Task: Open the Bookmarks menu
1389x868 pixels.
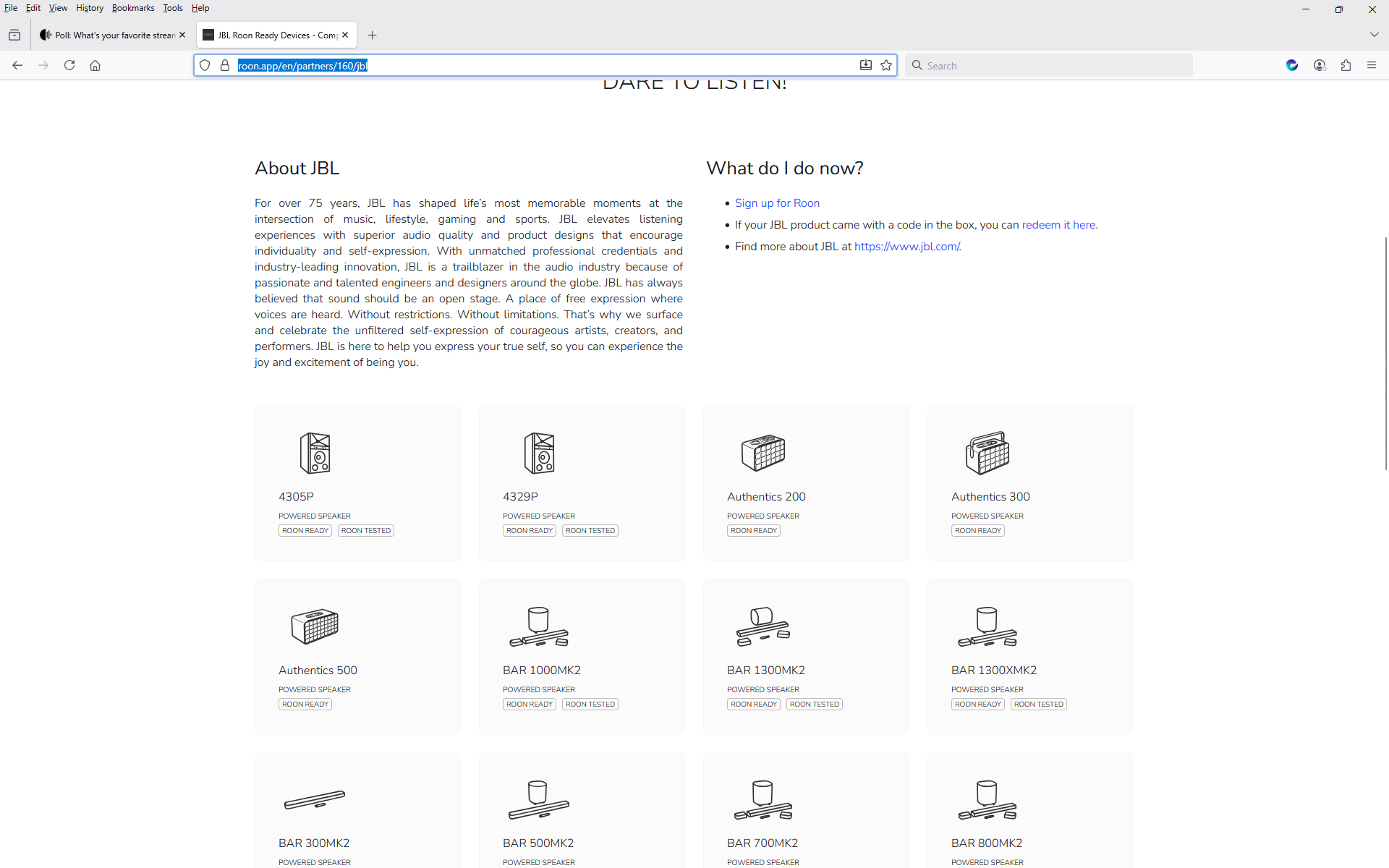Action: click(133, 8)
